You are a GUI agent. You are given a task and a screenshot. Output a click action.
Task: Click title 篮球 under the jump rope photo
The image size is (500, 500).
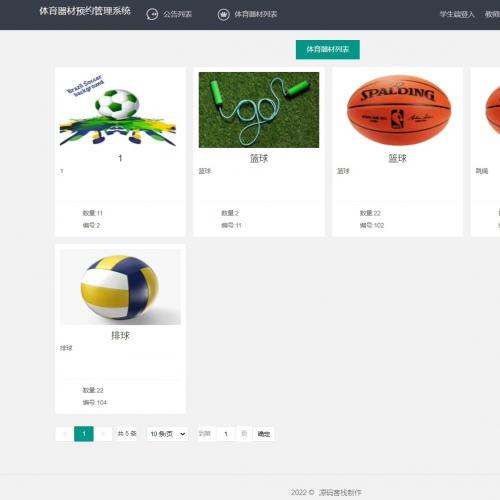[x=259, y=158]
